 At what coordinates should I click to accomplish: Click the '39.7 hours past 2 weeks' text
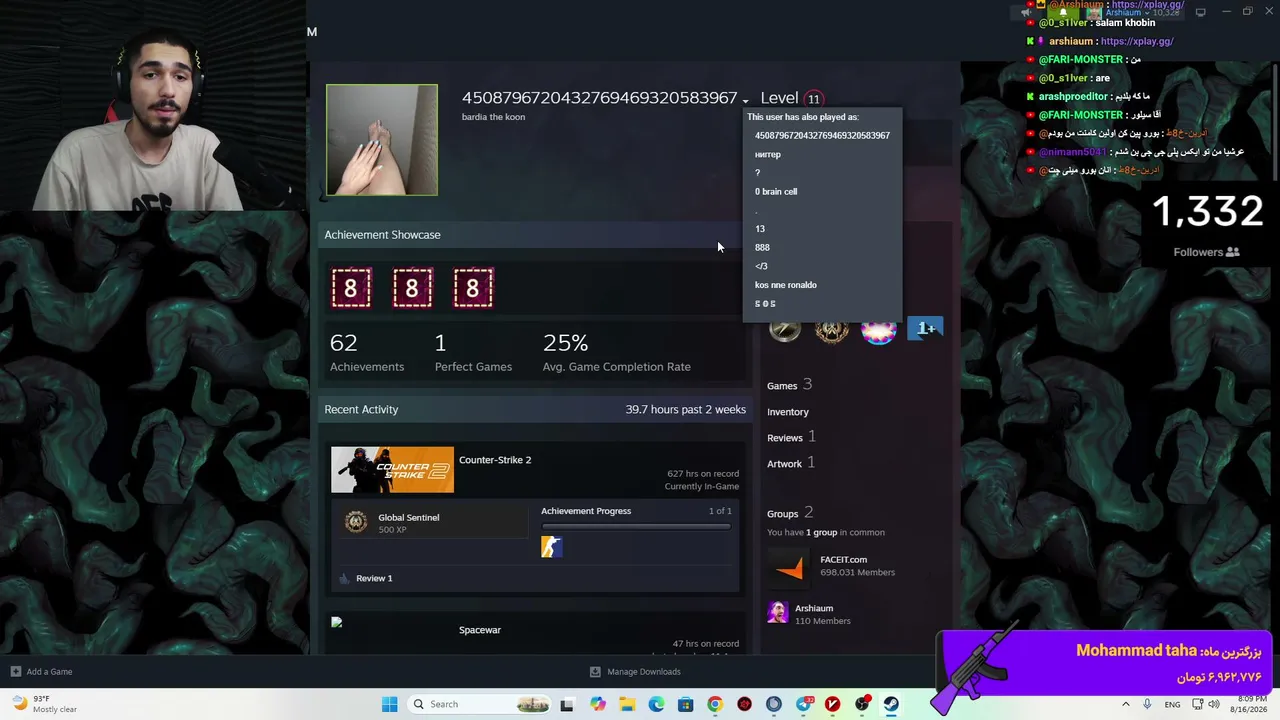686,409
